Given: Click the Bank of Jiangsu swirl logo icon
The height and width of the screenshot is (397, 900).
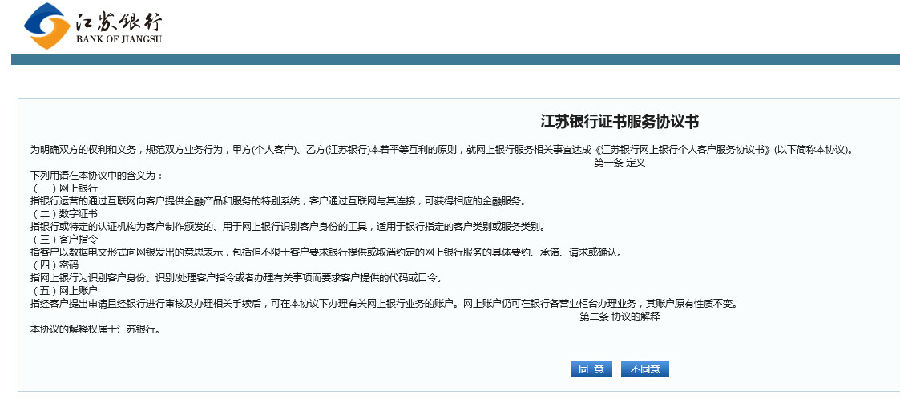Looking at the screenshot, I should point(46,25).
